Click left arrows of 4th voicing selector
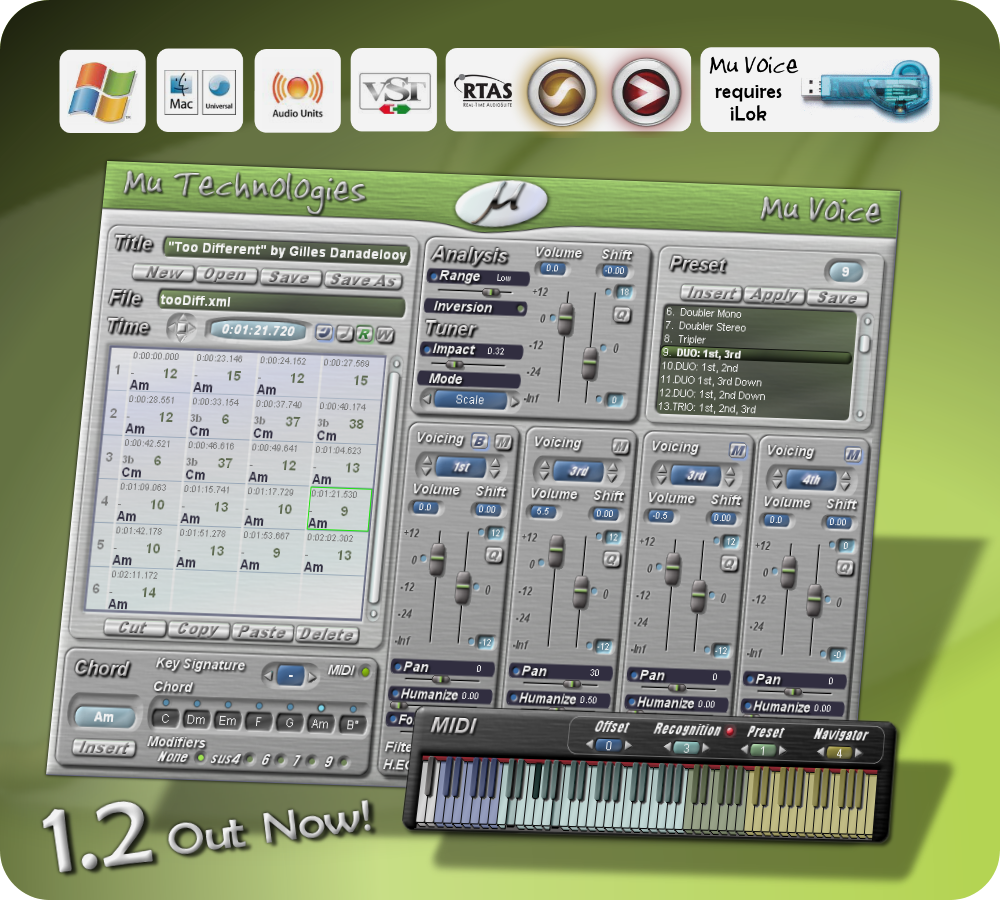The width and height of the screenshot is (1000, 900). (x=777, y=478)
